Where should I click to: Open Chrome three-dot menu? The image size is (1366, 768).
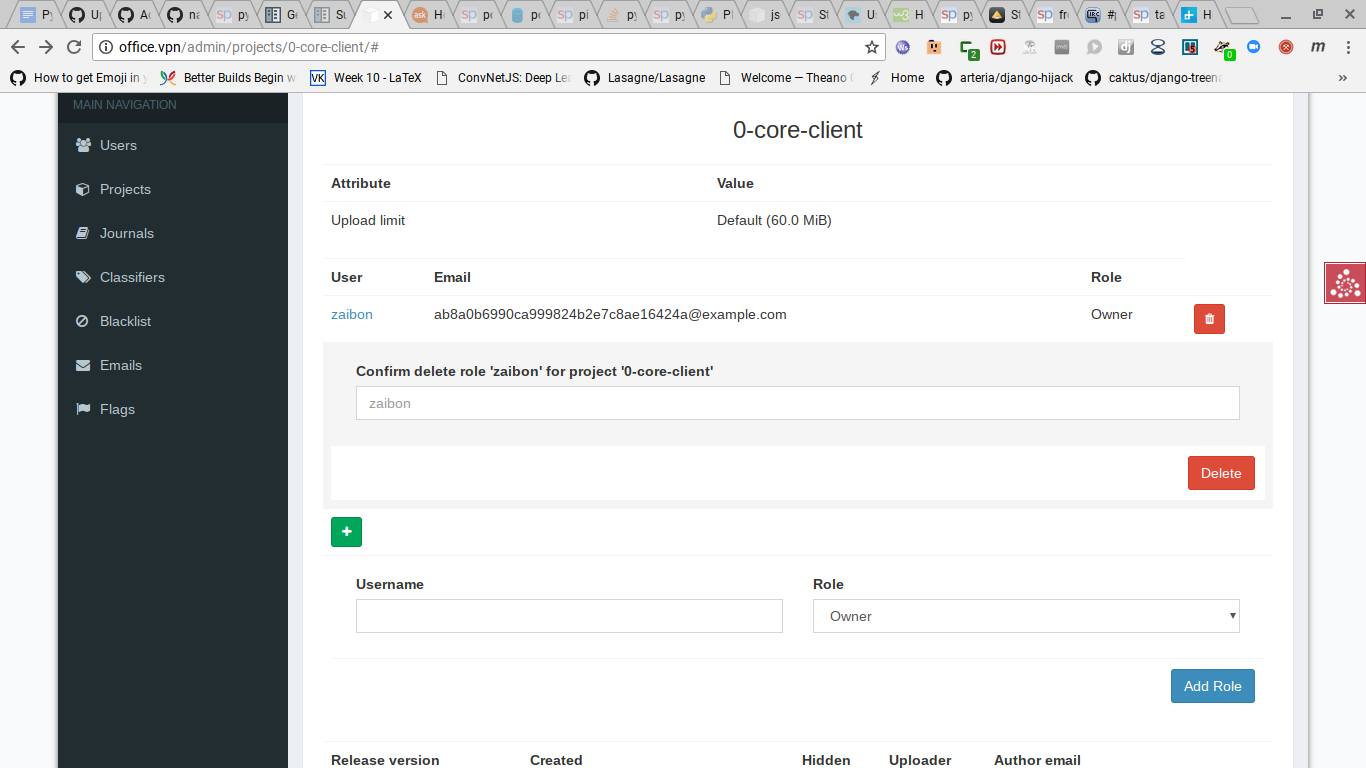1348,47
